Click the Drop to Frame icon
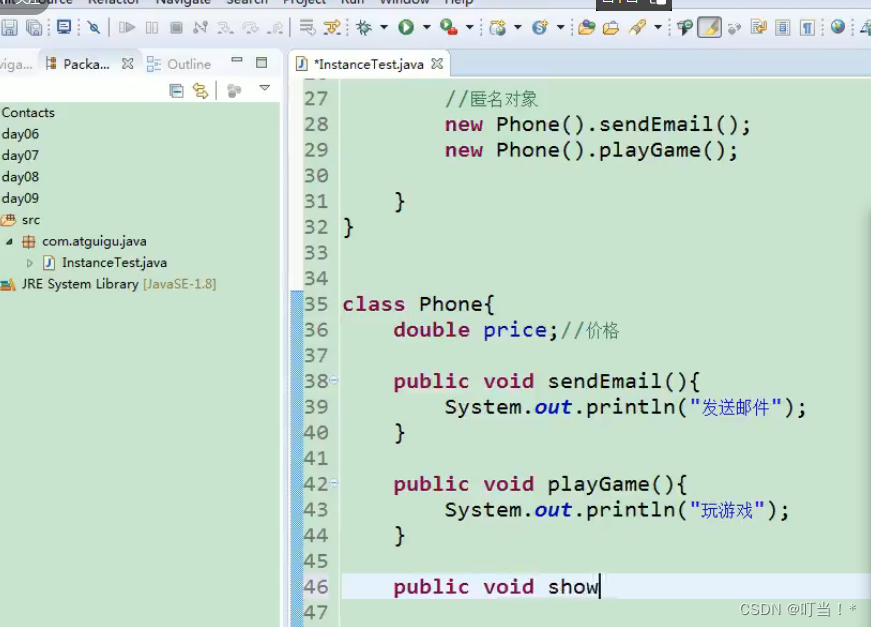 click(307, 27)
